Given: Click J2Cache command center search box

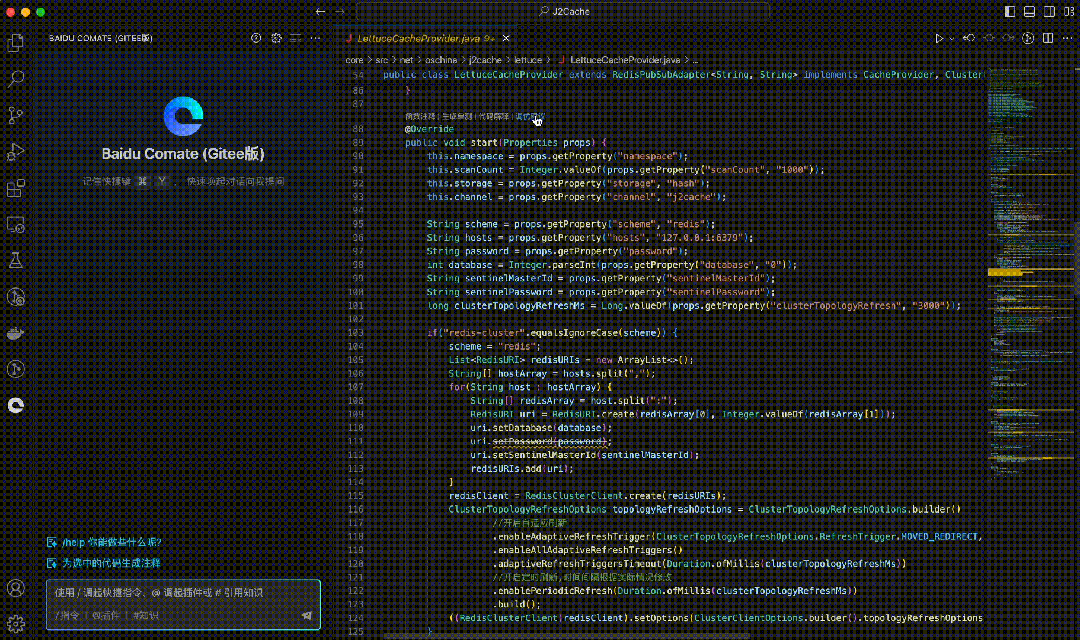Looking at the screenshot, I should point(563,12).
